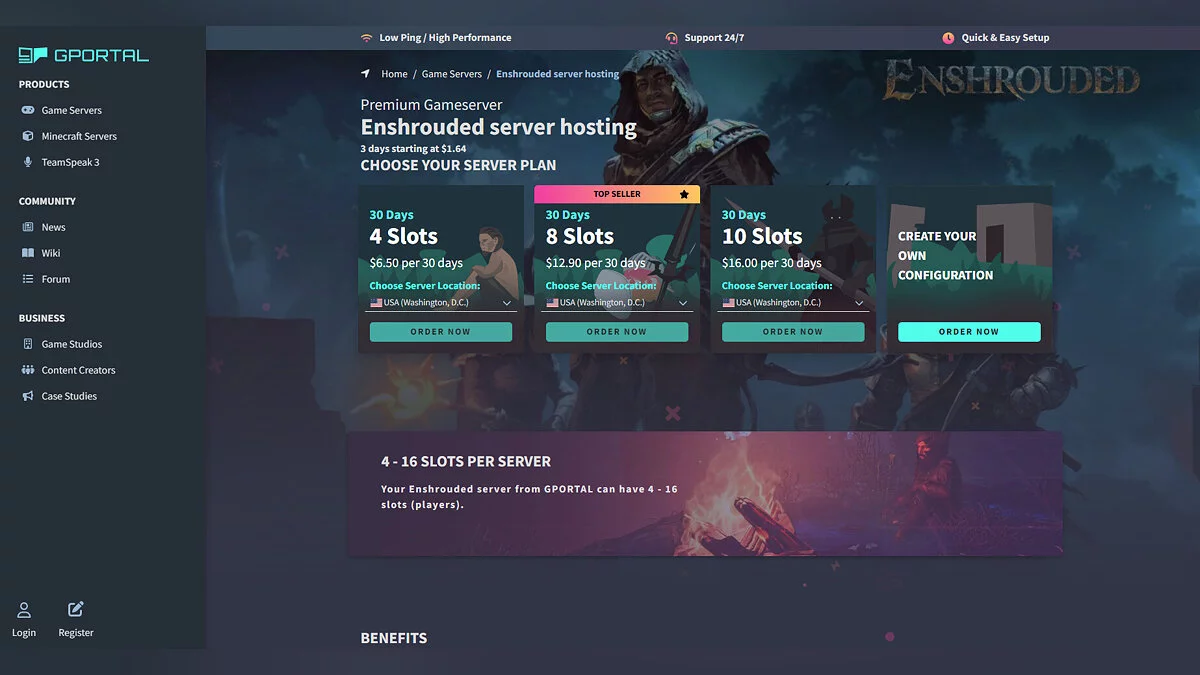Click the Support 24/7 headset icon
The image size is (1200, 675).
672,38
